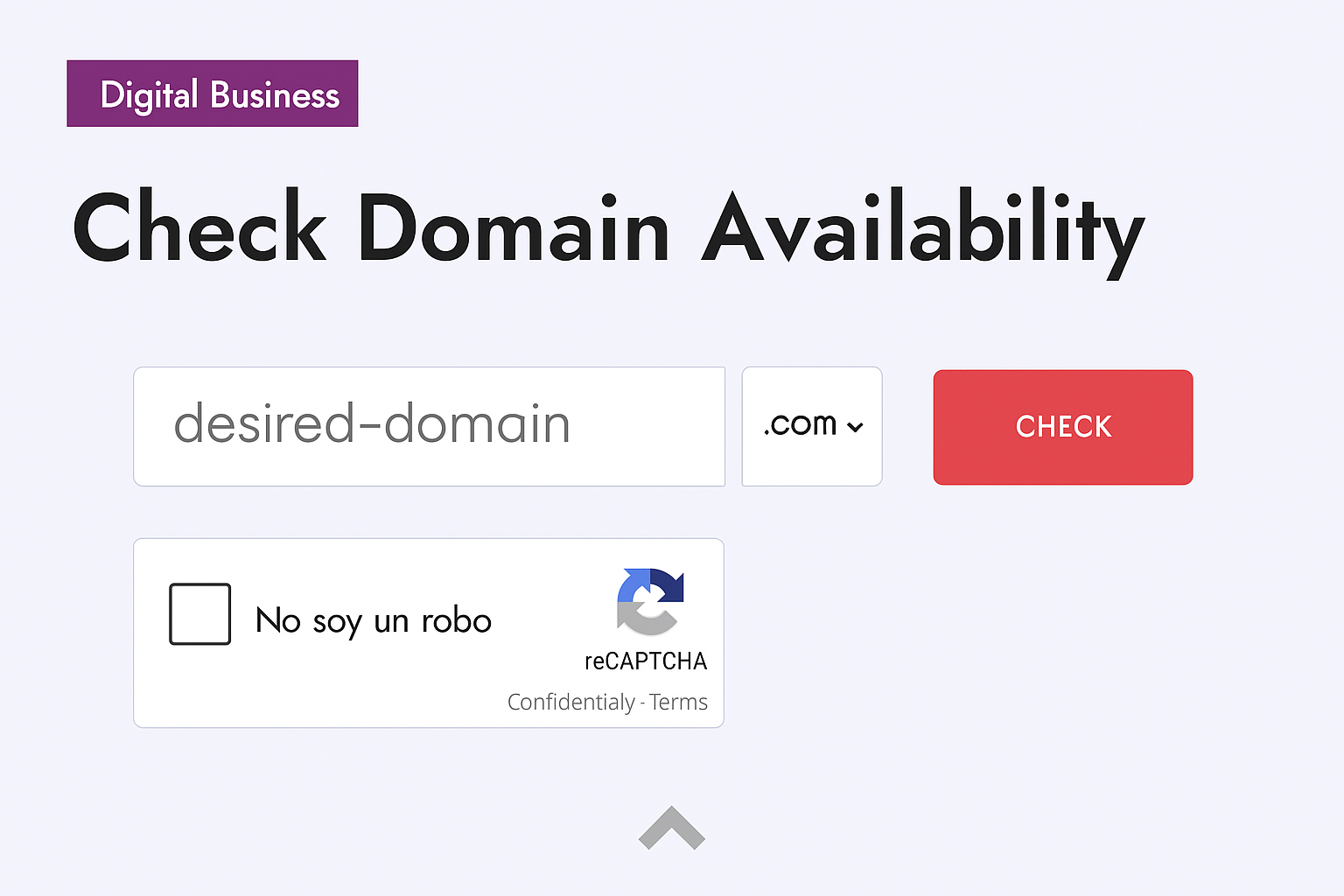1344x896 pixels.
Task: Click the reCAPTCHA circular arrows logo
Action: [x=650, y=601]
